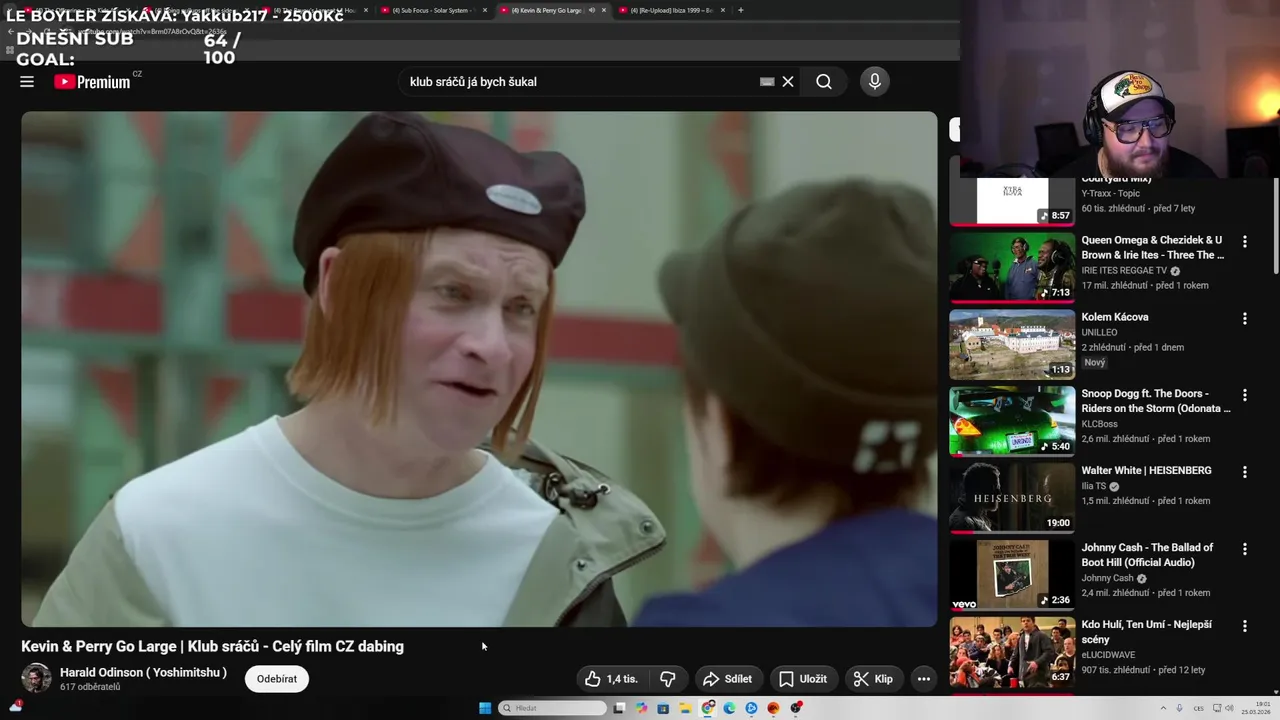The image size is (1280, 720).
Task: Open Queen Omega & Chezidek video thumbnail
Action: [1012, 267]
